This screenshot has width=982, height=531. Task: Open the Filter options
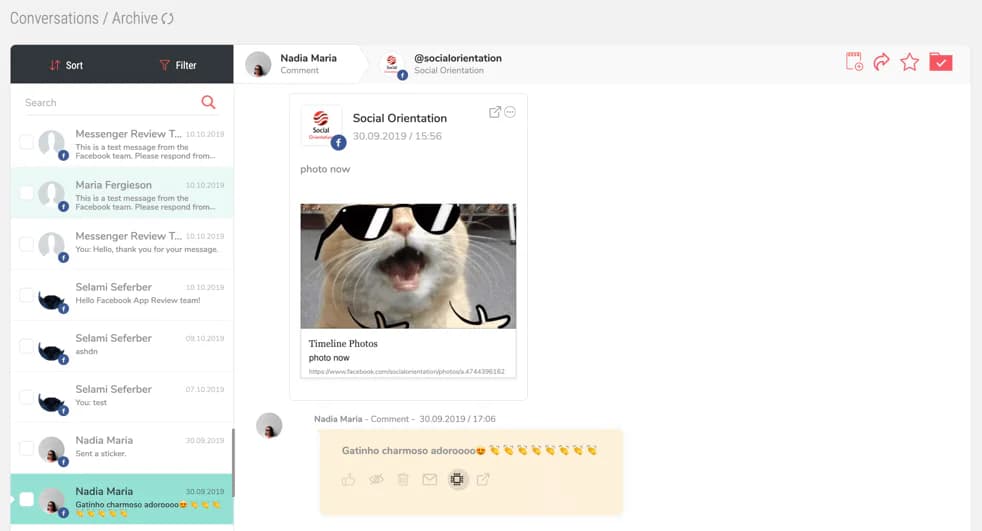click(x=178, y=65)
